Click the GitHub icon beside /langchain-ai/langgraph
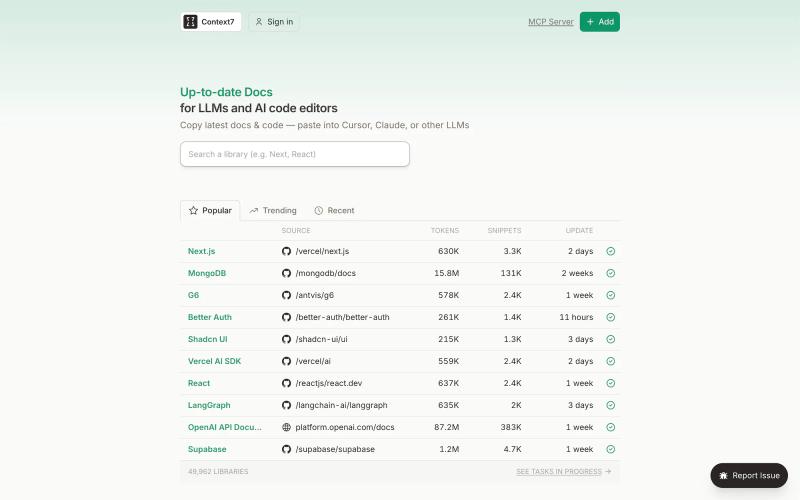This screenshot has height=500, width=800. tap(286, 405)
